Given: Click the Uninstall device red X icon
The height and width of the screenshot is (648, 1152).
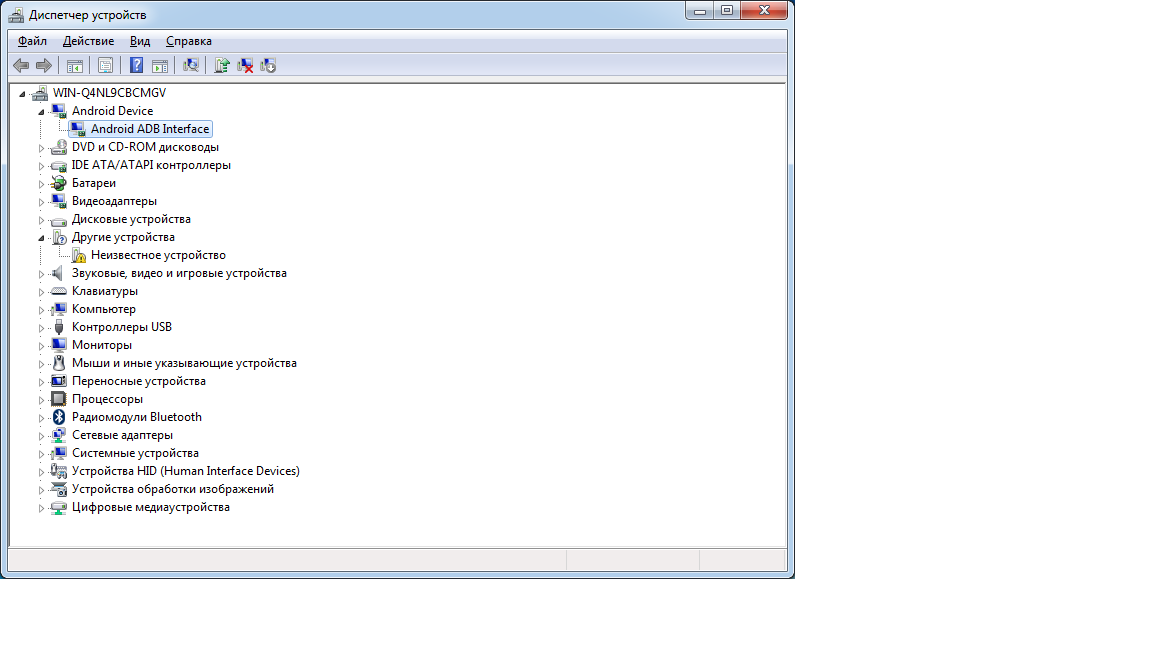Looking at the screenshot, I should [245, 65].
